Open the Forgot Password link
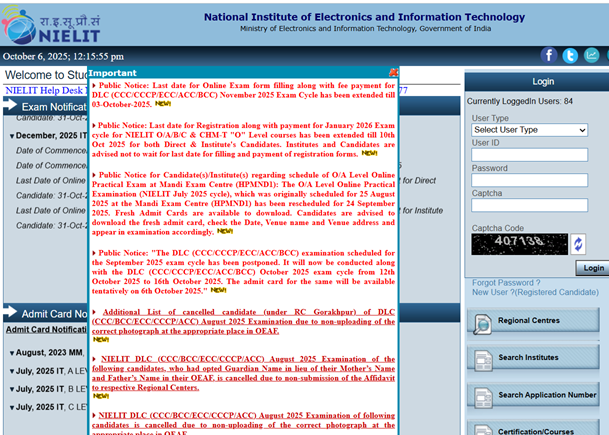Viewport: 609px width, 435px height. (x=505, y=283)
